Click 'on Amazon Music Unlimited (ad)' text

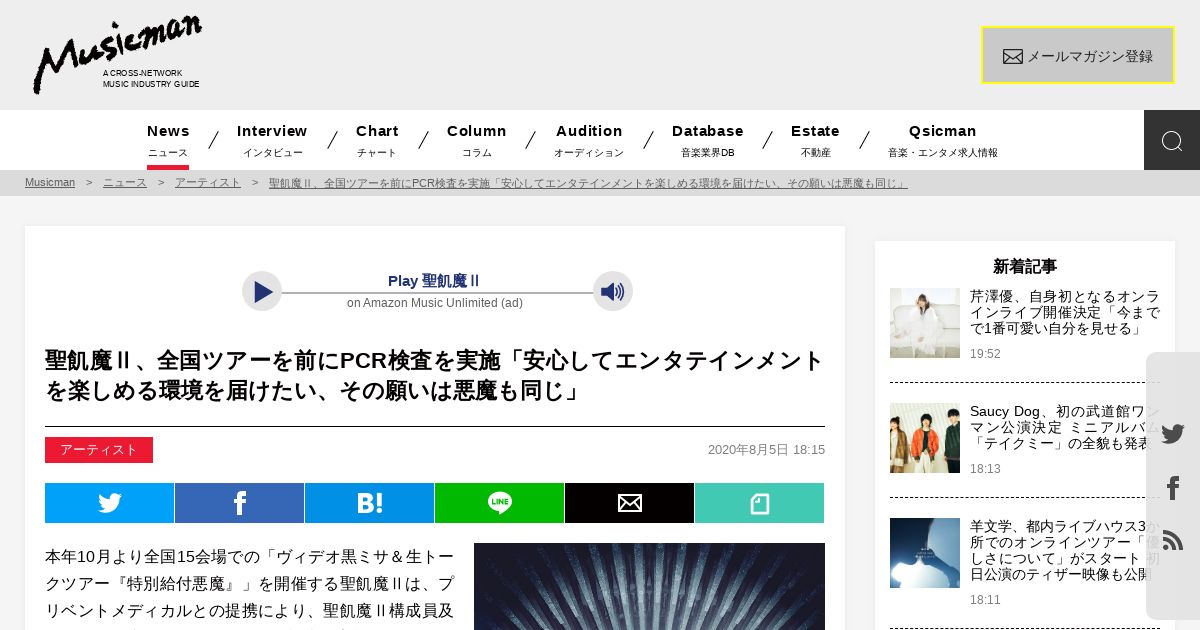click(435, 303)
